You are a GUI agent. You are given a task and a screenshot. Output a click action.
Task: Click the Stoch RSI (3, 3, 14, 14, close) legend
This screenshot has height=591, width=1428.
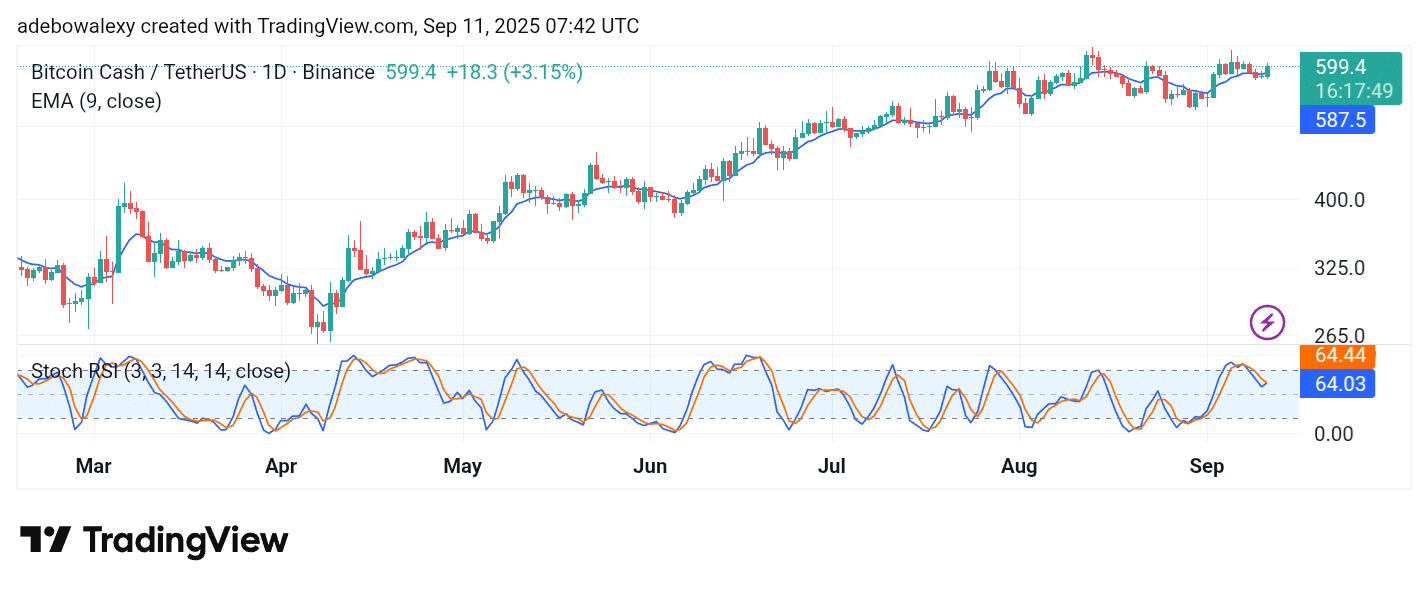(161, 372)
